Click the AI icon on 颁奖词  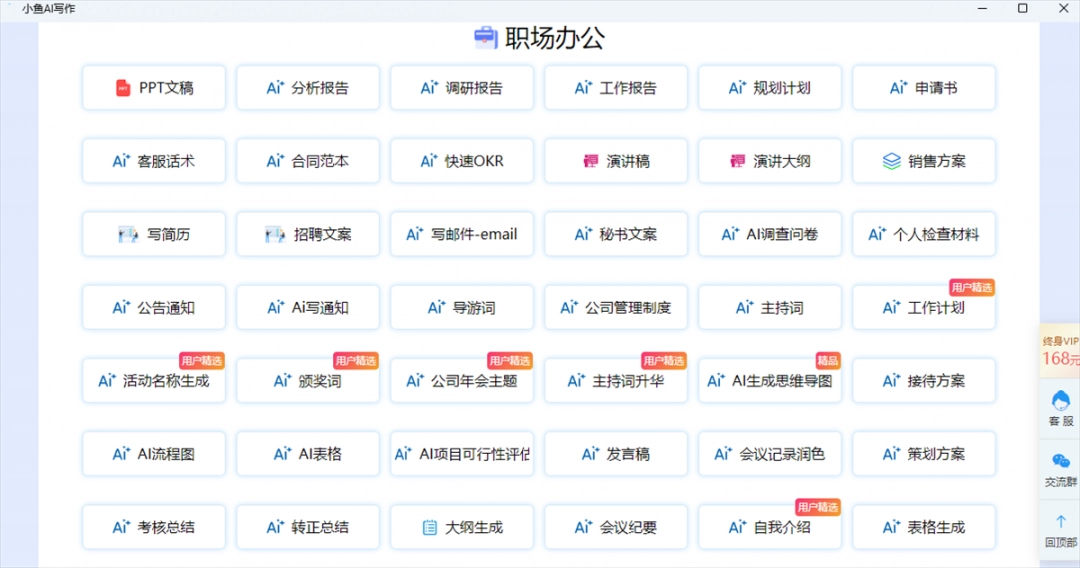click(x=282, y=380)
